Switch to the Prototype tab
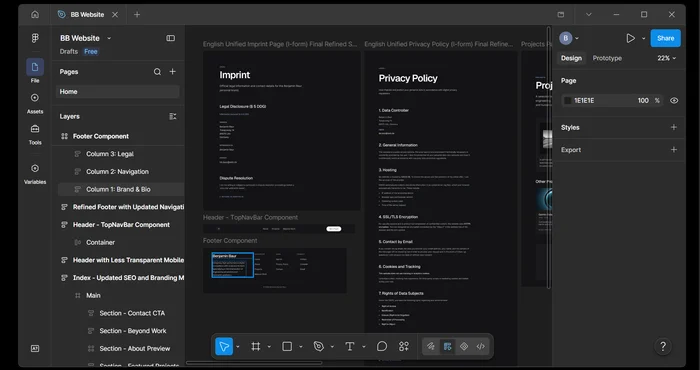This screenshot has width=700, height=370. click(x=607, y=58)
